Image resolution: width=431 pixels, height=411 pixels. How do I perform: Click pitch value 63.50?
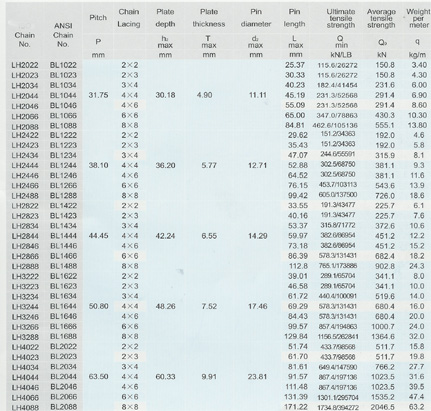[98, 377]
